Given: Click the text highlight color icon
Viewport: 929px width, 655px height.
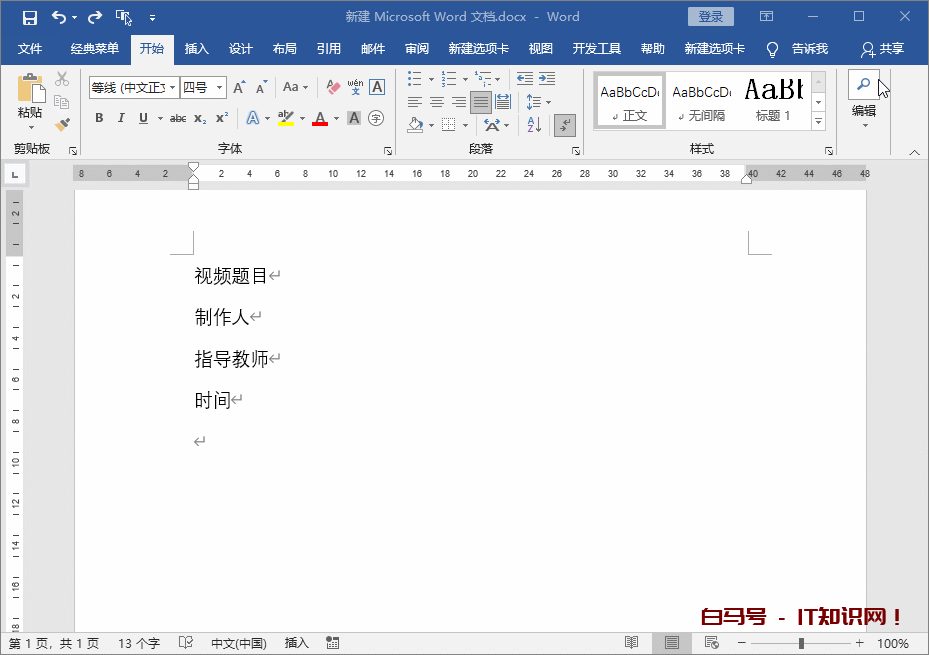Looking at the screenshot, I should [x=285, y=118].
